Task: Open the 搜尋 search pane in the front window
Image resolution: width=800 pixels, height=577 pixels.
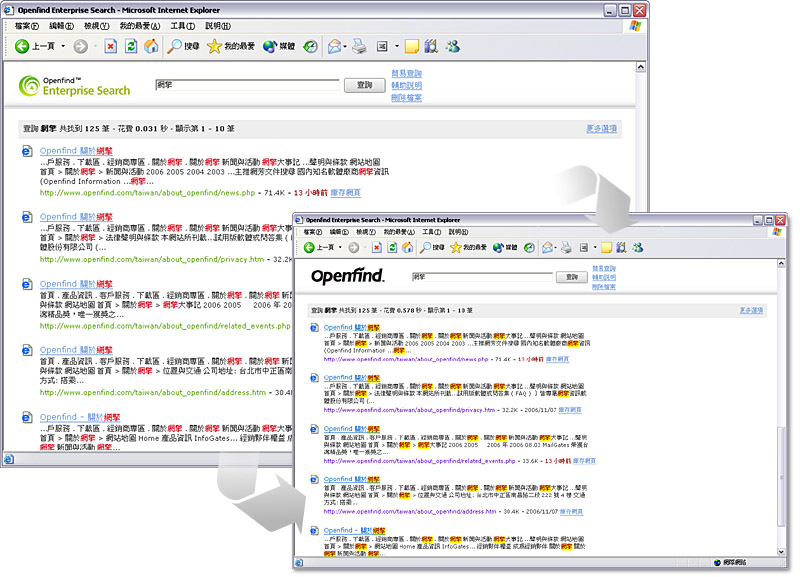Action: coord(432,247)
